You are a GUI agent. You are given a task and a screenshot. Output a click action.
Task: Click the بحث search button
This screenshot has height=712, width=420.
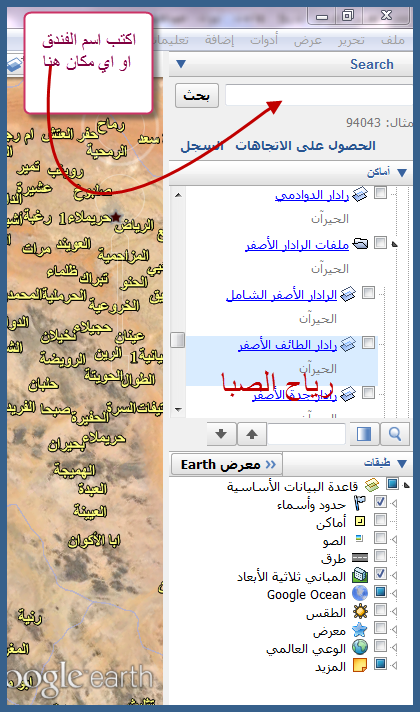(197, 95)
